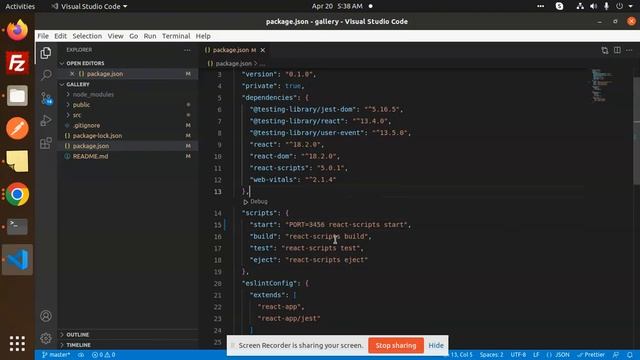The image size is (640, 360).
Task: Launch FileZilla from the dock
Action: click(x=17, y=63)
